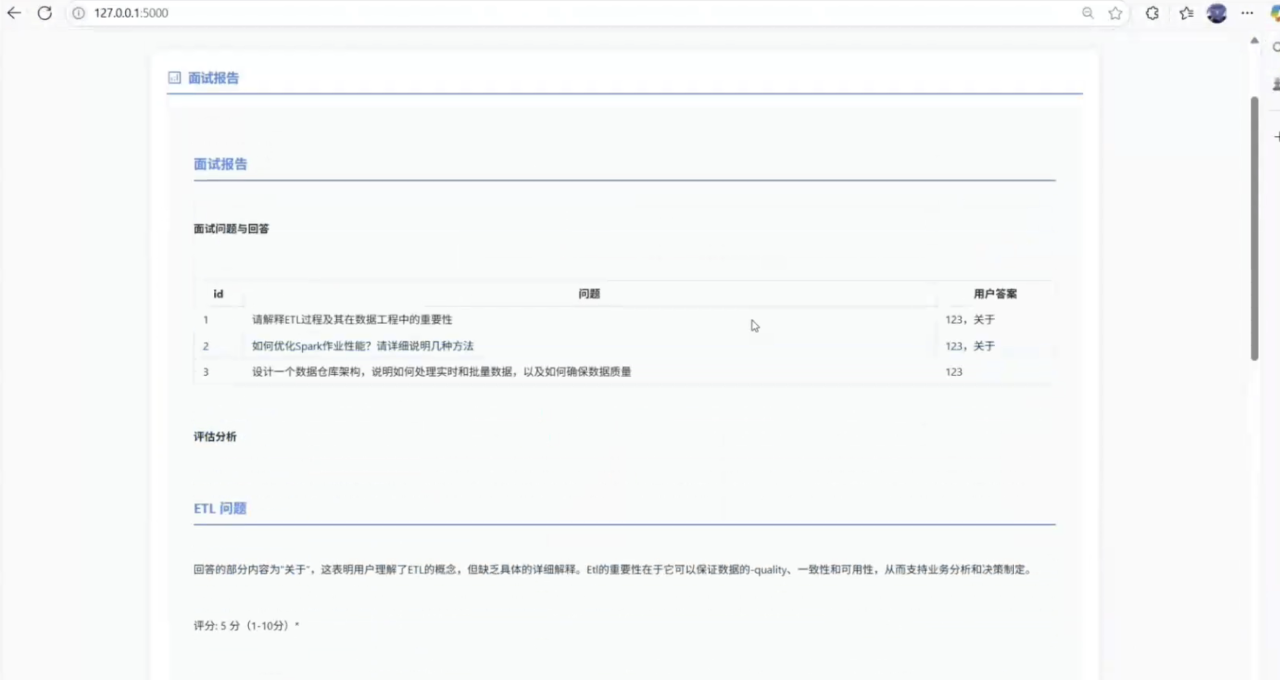Select the Spark作业性能 question in row 2

pos(363,345)
